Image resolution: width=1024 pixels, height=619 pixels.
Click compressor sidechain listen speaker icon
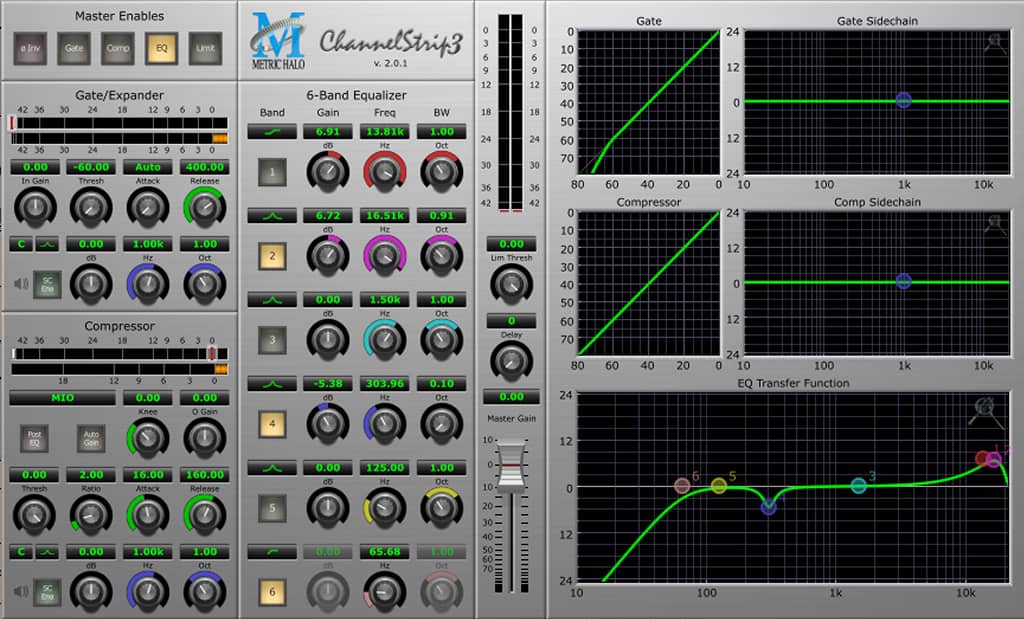[x=21, y=592]
